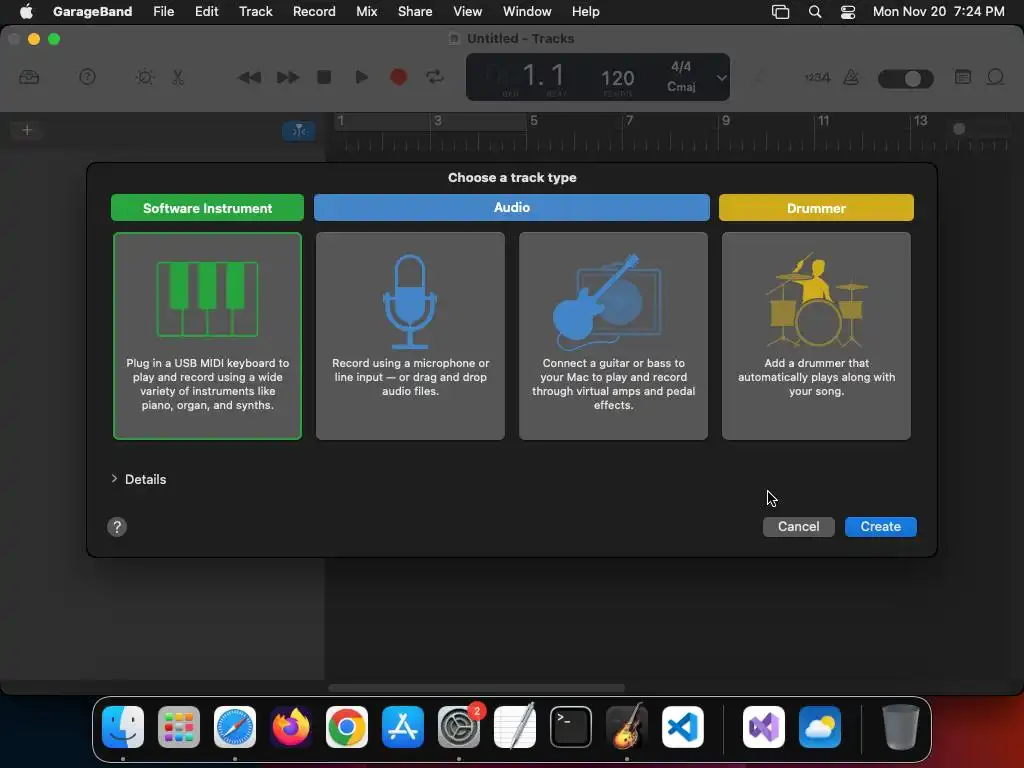Open the Apple menu

[26, 11]
